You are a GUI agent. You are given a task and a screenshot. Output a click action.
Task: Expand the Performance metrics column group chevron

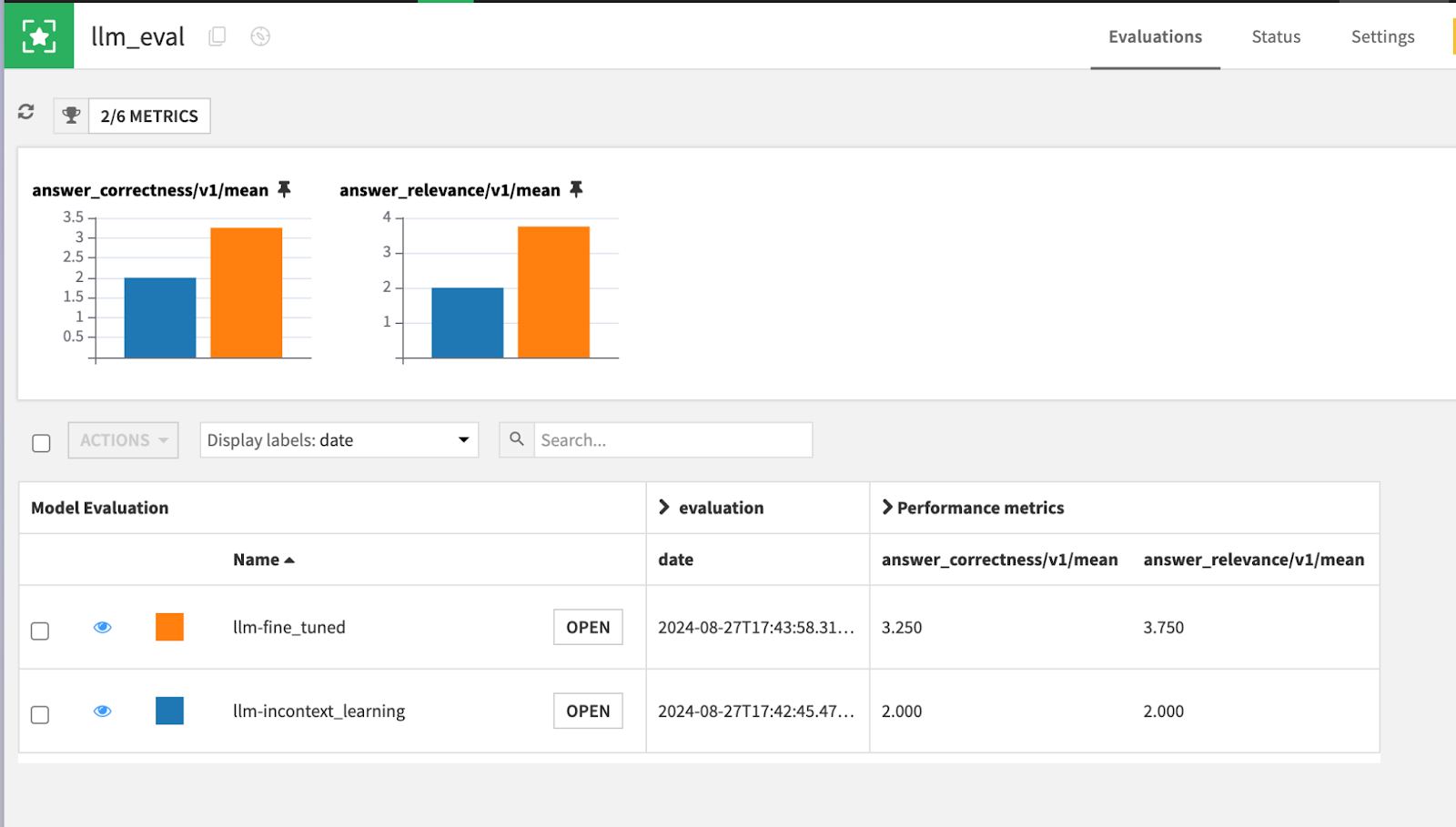coord(887,507)
